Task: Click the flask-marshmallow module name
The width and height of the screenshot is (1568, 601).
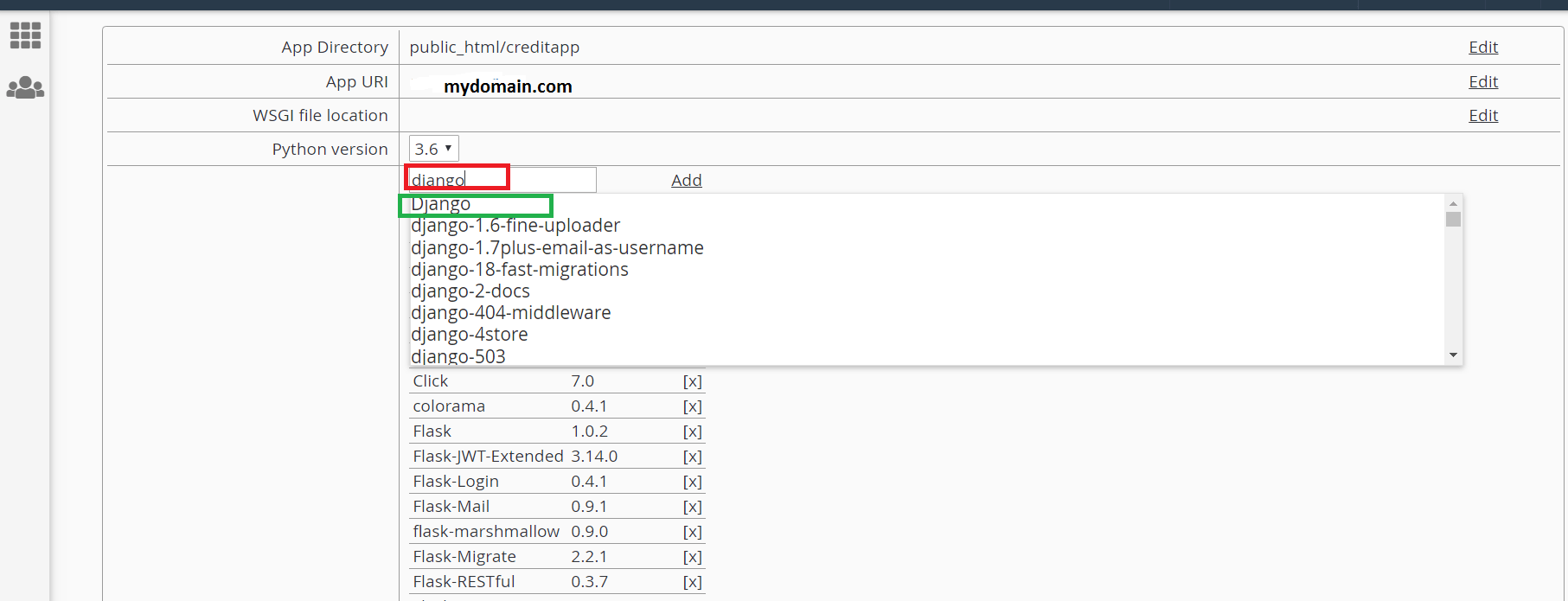Action: 486,532
